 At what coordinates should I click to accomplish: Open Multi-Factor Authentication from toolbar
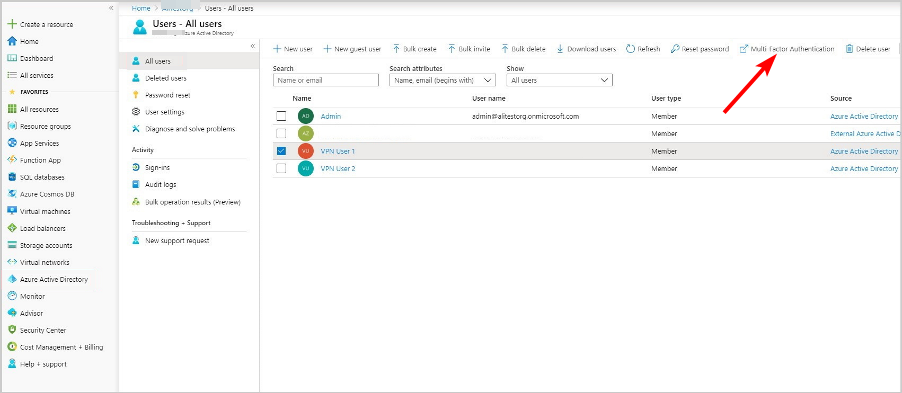786,49
